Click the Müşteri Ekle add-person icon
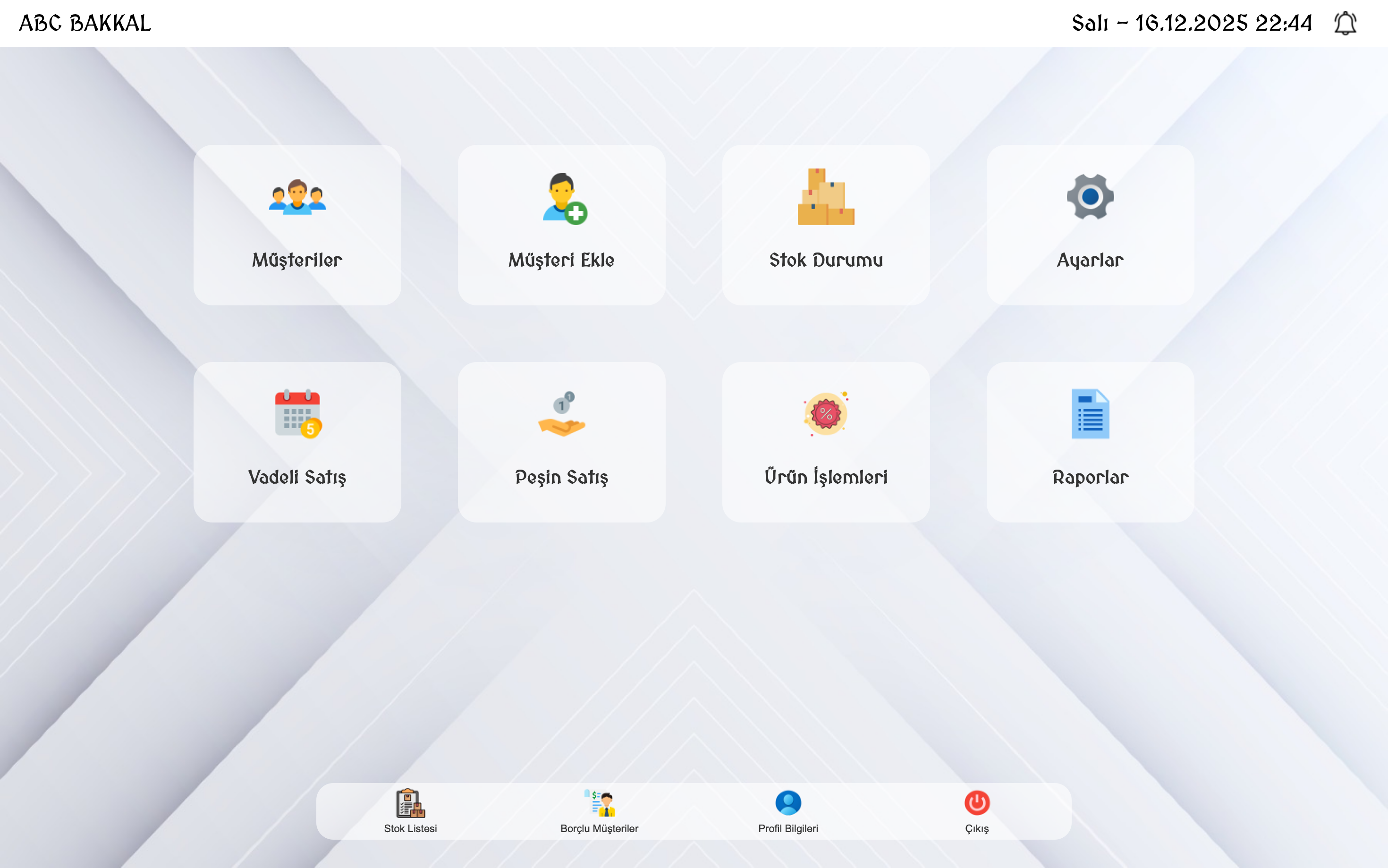This screenshot has height=868, width=1388. (x=563, y=198)
